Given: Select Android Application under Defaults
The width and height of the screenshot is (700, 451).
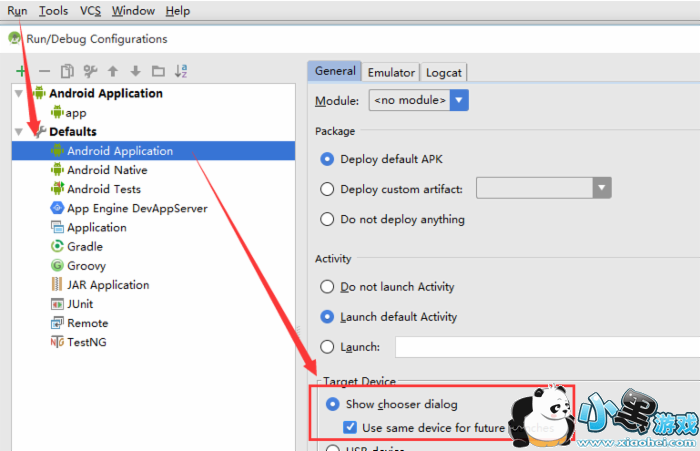Looking at the screenshot, I should click(x=154, y=151).
